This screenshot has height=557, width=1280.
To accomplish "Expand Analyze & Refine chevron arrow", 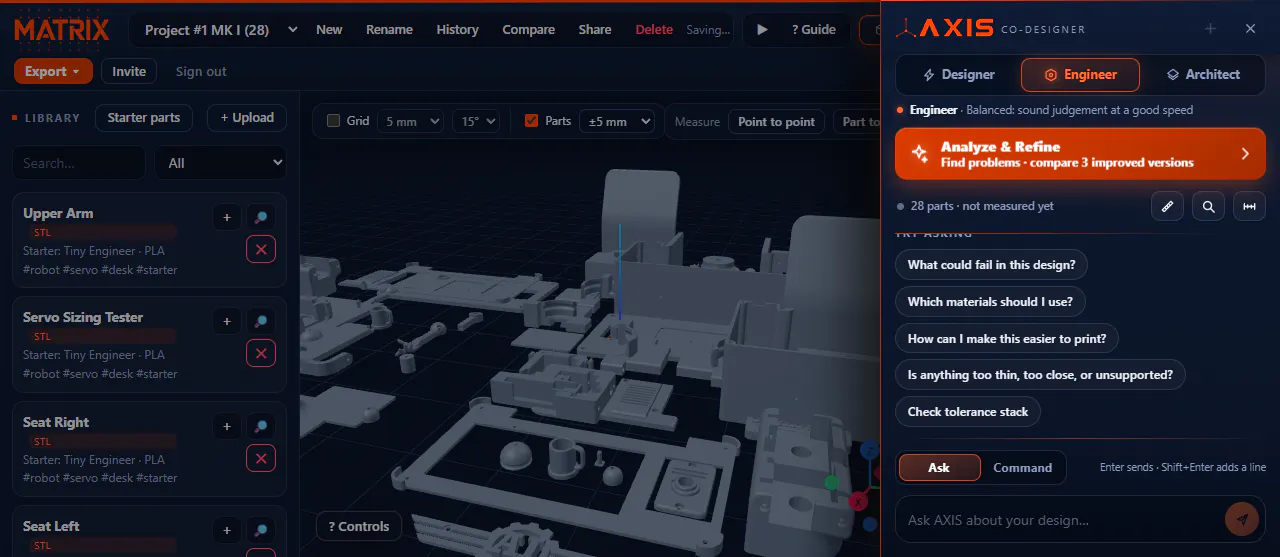I will [x=1245, y=154].
